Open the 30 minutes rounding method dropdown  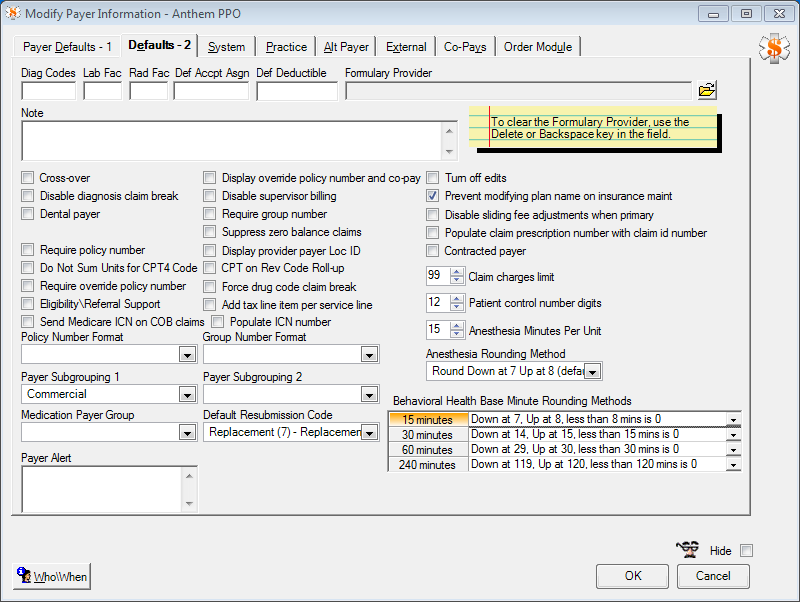[733, 435]
